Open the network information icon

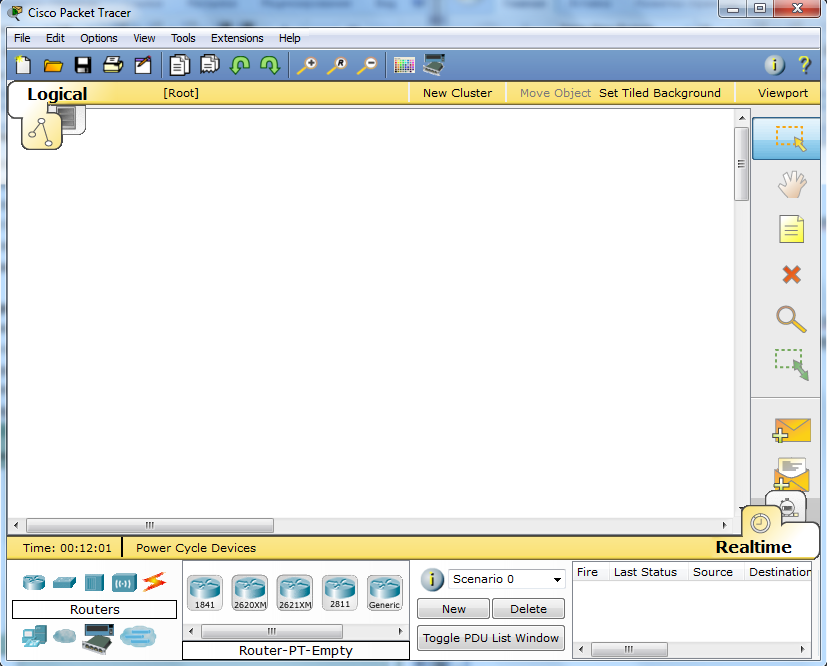click(775, 65)
